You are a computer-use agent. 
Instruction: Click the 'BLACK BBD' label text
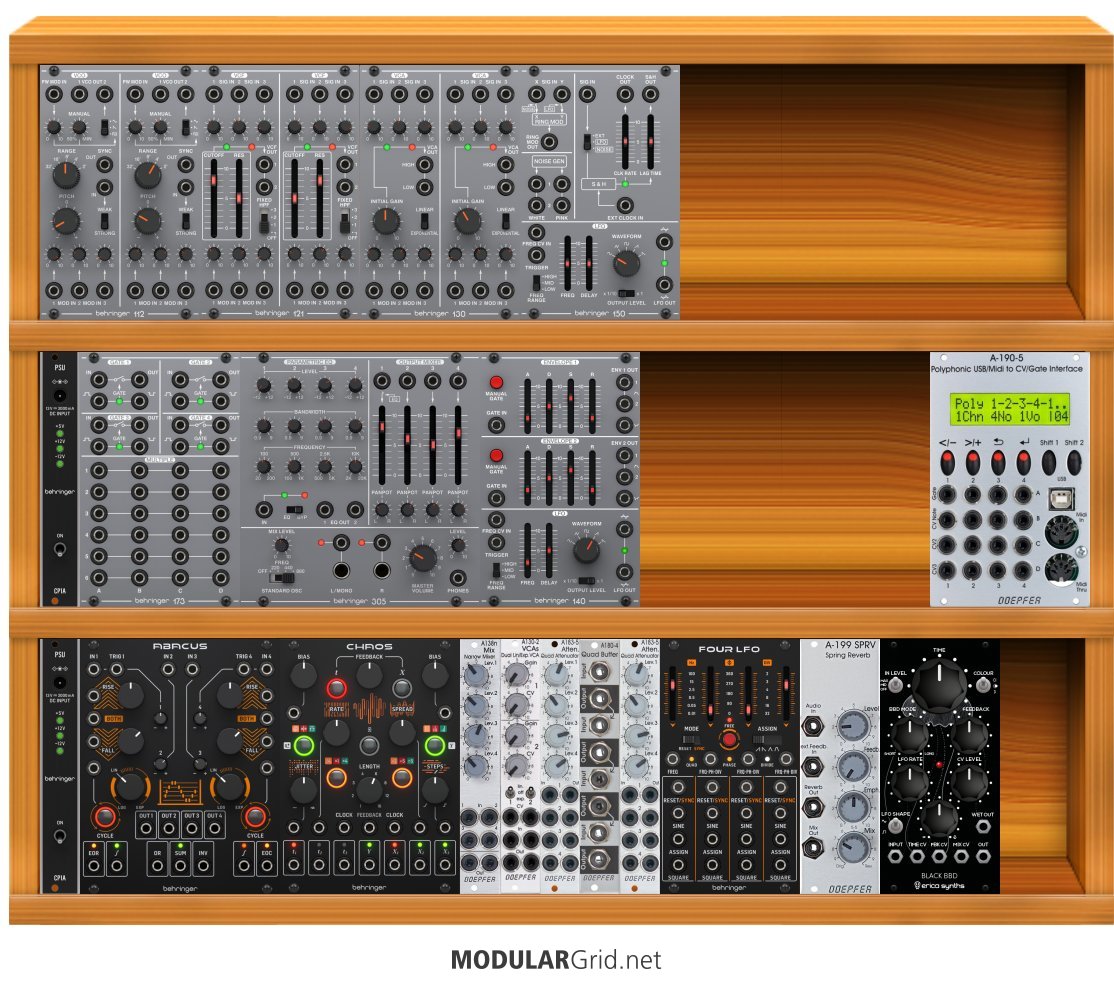pyautogui.click(x=939, y=876)
